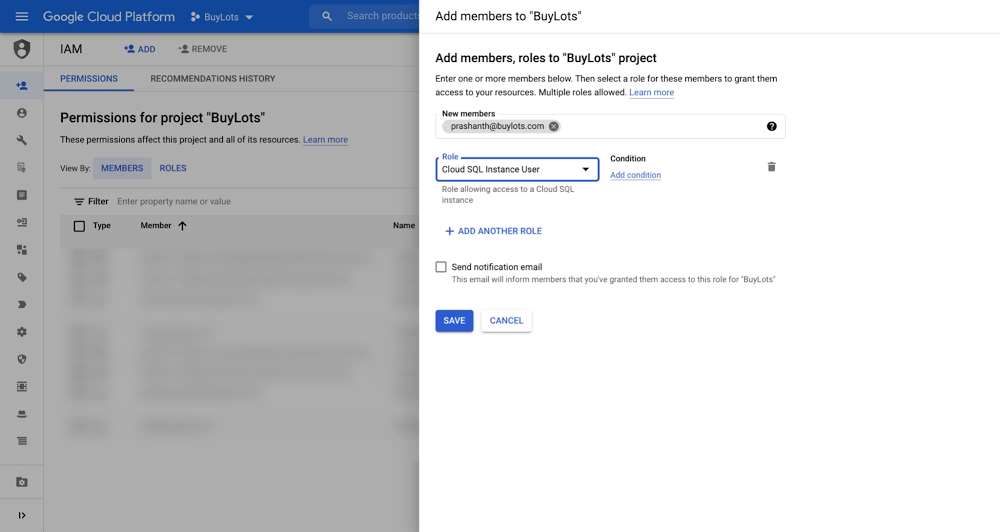Click the BuyLots project hexagon icon

195,17
